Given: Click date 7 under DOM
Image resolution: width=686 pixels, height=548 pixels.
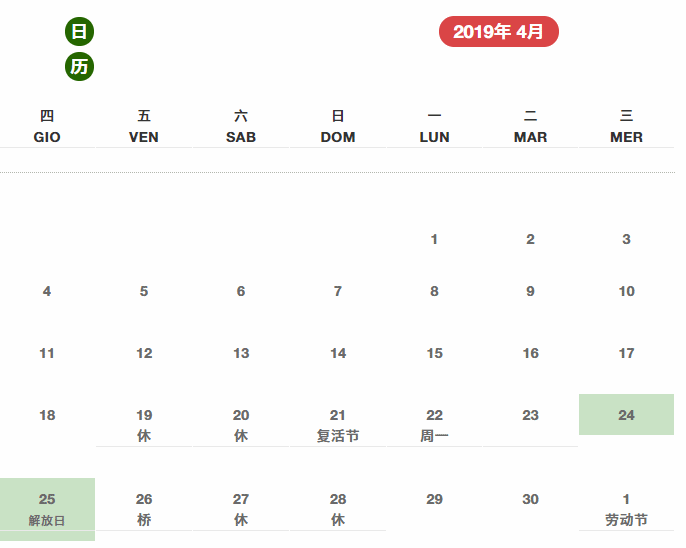Looking at the screenshot, I should 338,291.
